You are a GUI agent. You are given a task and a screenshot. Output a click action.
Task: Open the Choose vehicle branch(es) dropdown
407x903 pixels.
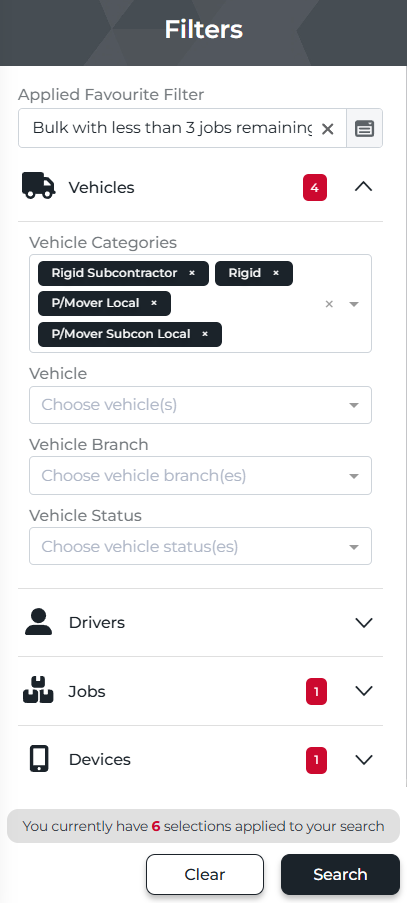(200, 476)
